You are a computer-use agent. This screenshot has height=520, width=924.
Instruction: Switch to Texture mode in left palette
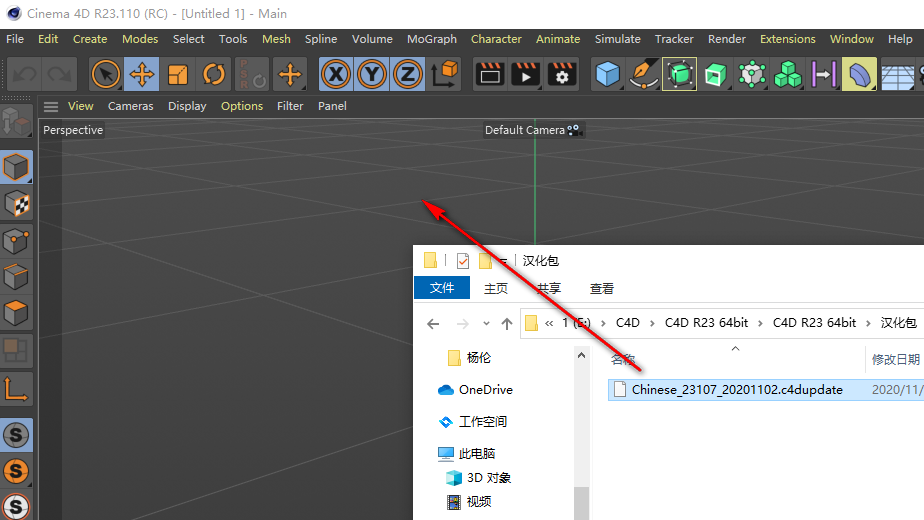click(x=17, y=204)
